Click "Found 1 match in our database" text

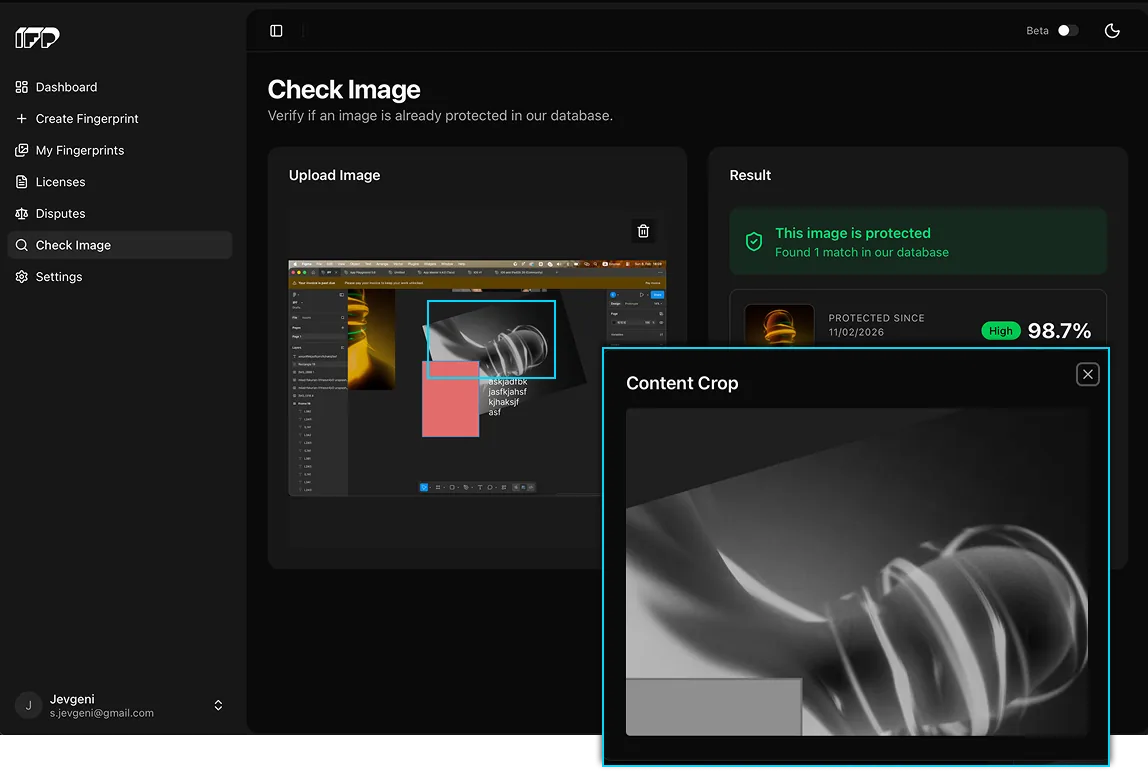pyautogui.click(x=862, y=253)
